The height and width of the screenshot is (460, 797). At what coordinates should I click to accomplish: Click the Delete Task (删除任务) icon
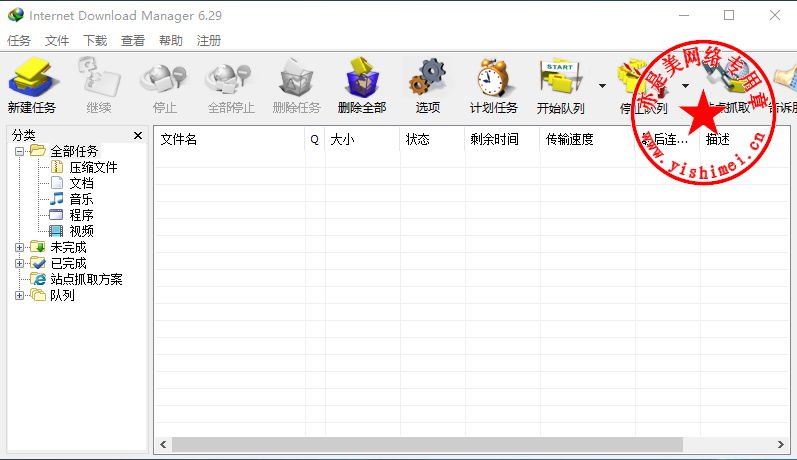pos(297,77)
